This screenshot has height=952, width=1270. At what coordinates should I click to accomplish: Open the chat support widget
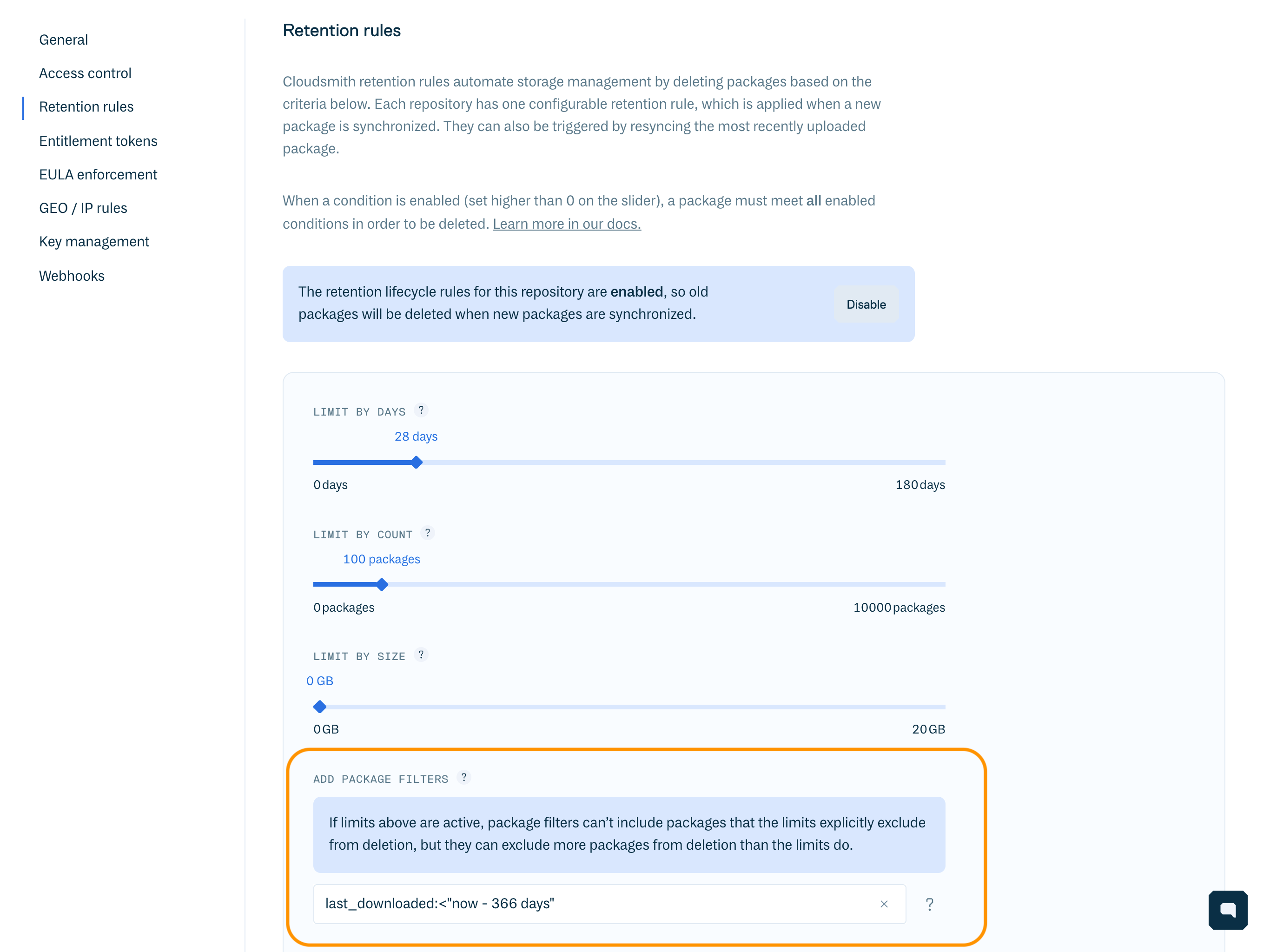point(1228,910)
